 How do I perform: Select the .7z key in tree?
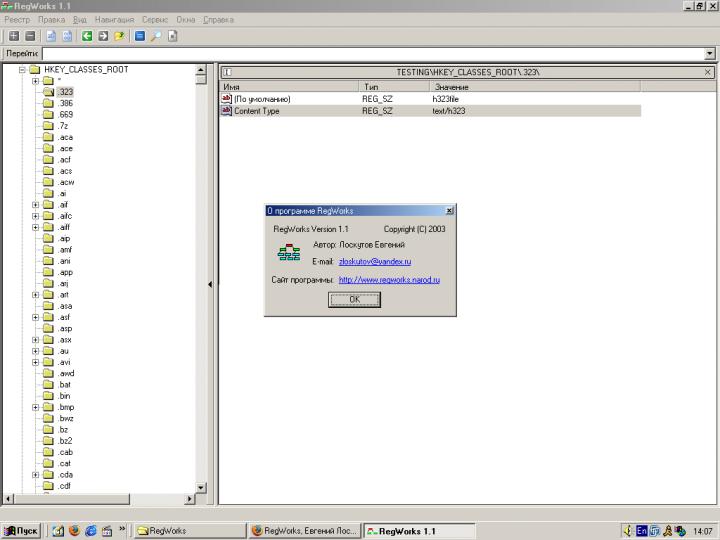click(x=65, y=126)
